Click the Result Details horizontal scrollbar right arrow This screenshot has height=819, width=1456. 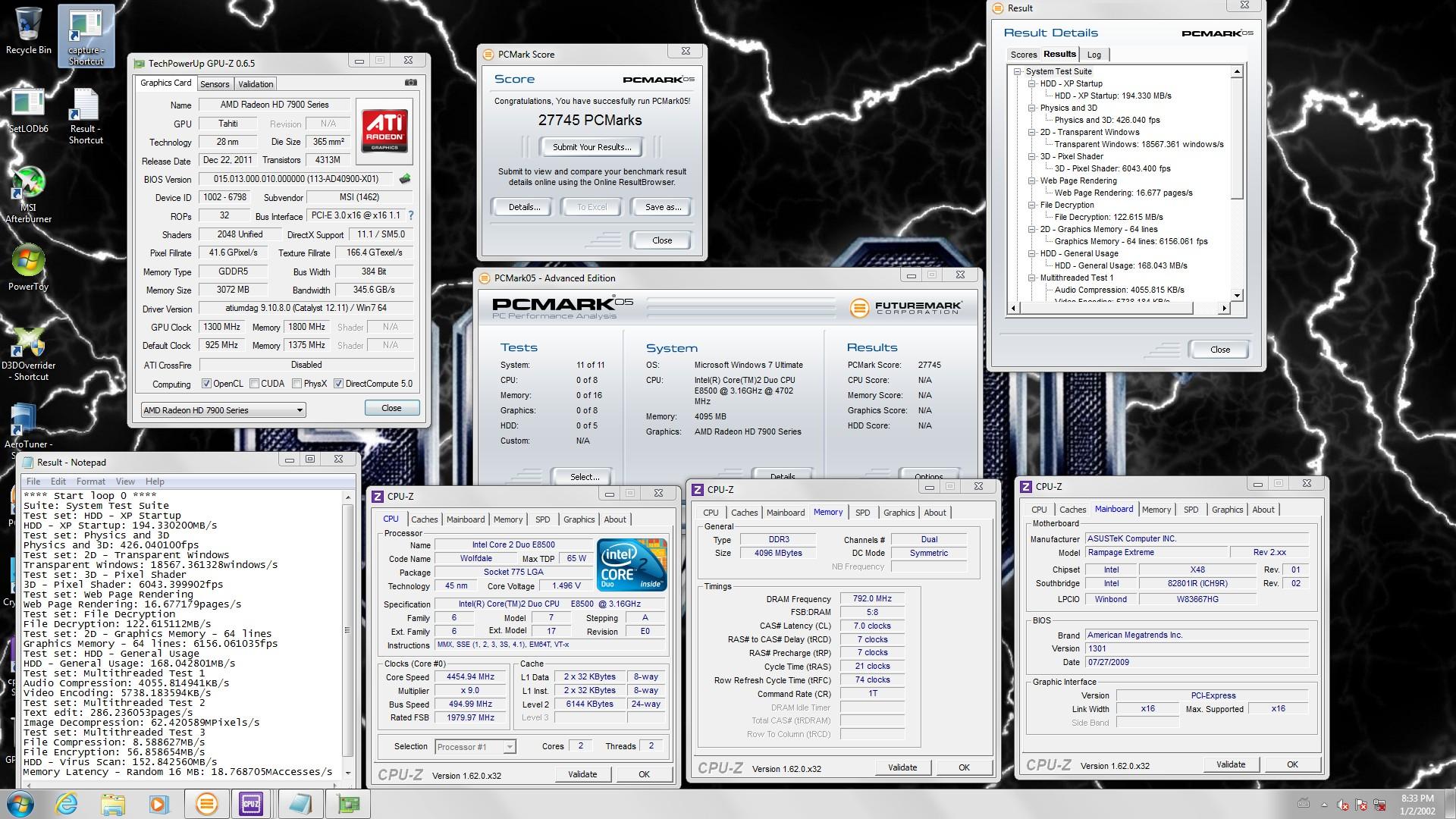pyautogui.click(x=1223, y=308)
